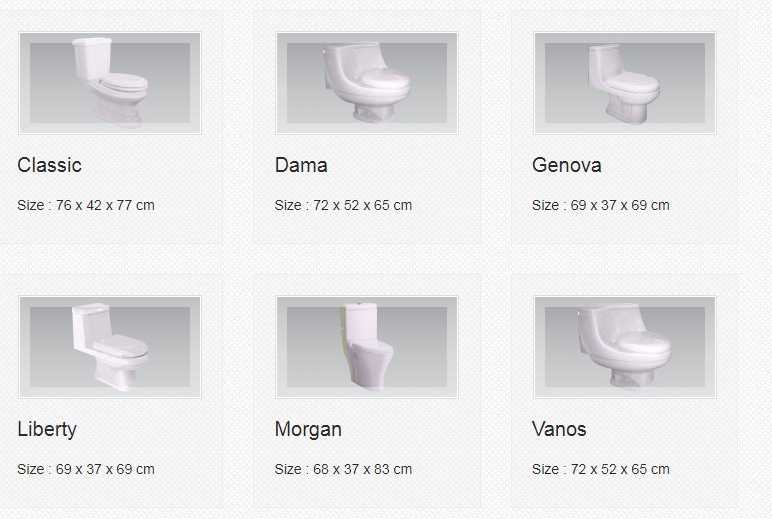Select the Classic size text 76 x 42 x 77 cm

click(x=105, y=205)
